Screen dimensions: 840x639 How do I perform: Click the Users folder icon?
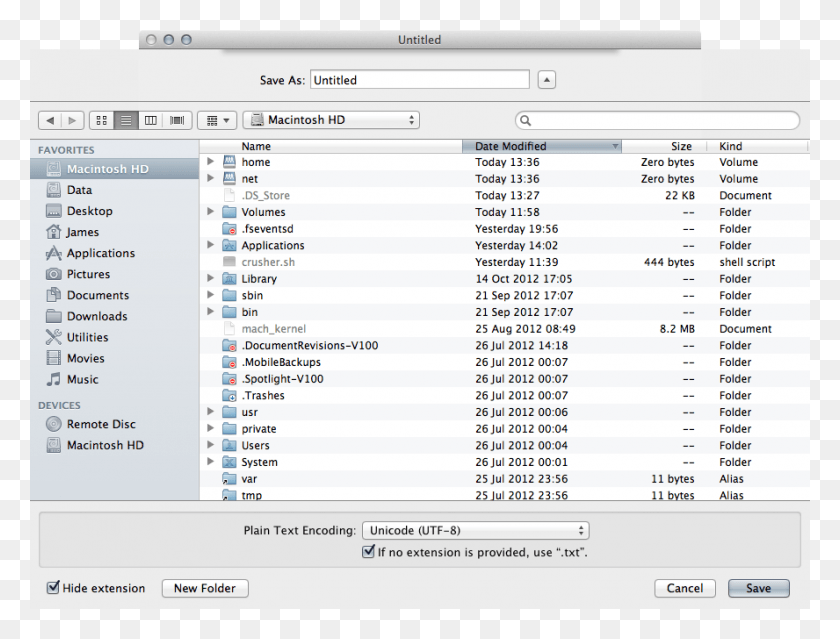pos(229,445)
